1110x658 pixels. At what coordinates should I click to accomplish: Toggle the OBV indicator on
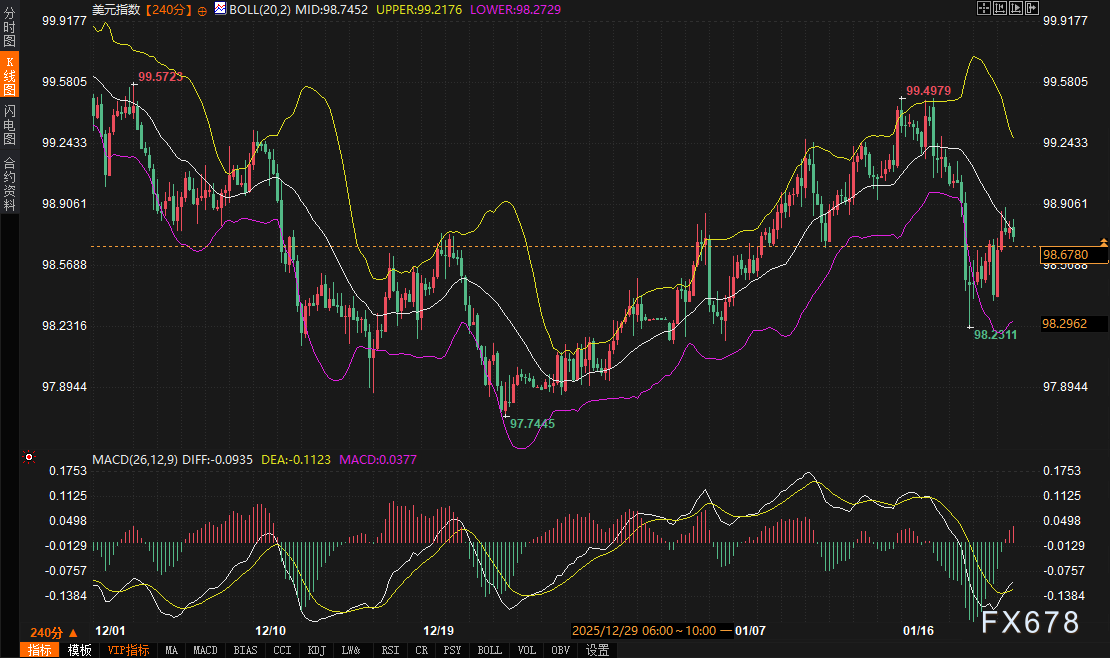point(559,649)
